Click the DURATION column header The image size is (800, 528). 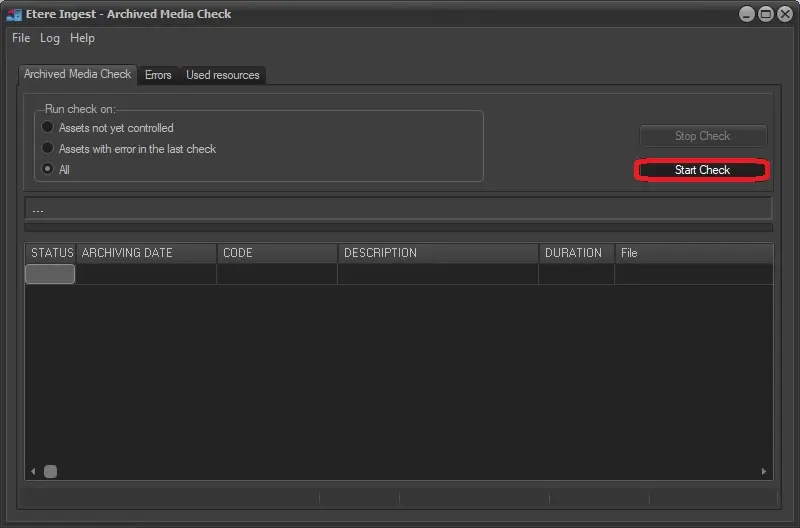click(575, 253)
